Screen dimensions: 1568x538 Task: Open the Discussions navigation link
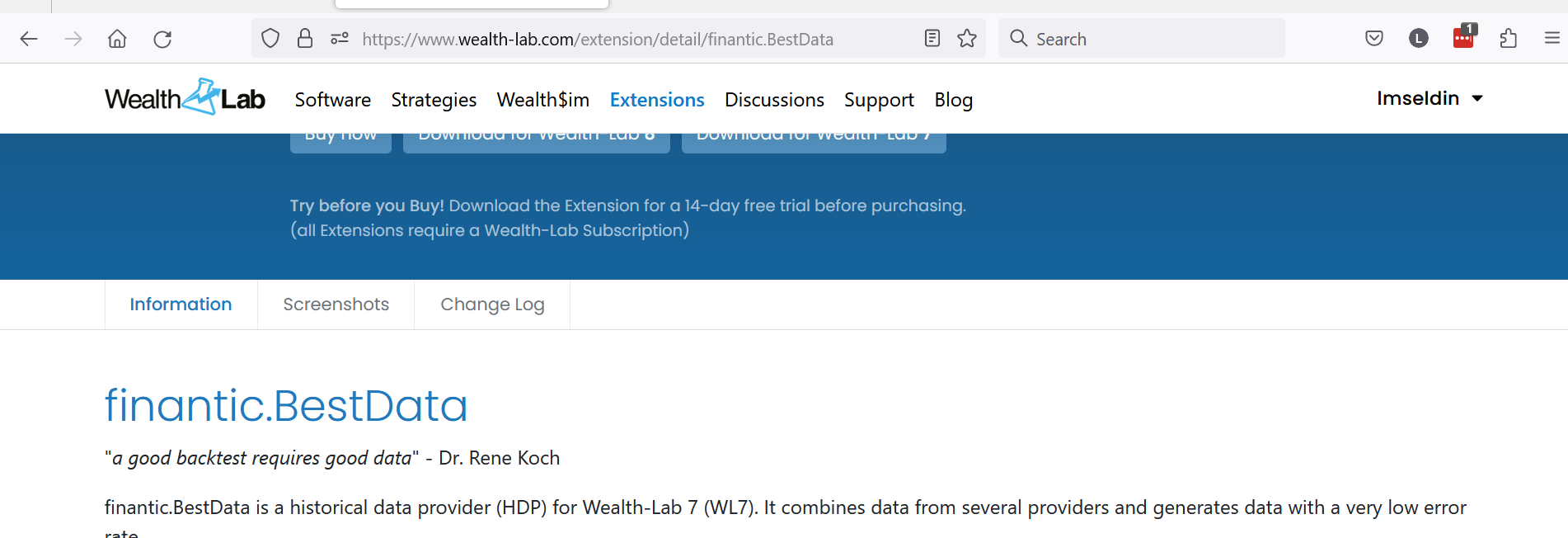tap(774, 100)
